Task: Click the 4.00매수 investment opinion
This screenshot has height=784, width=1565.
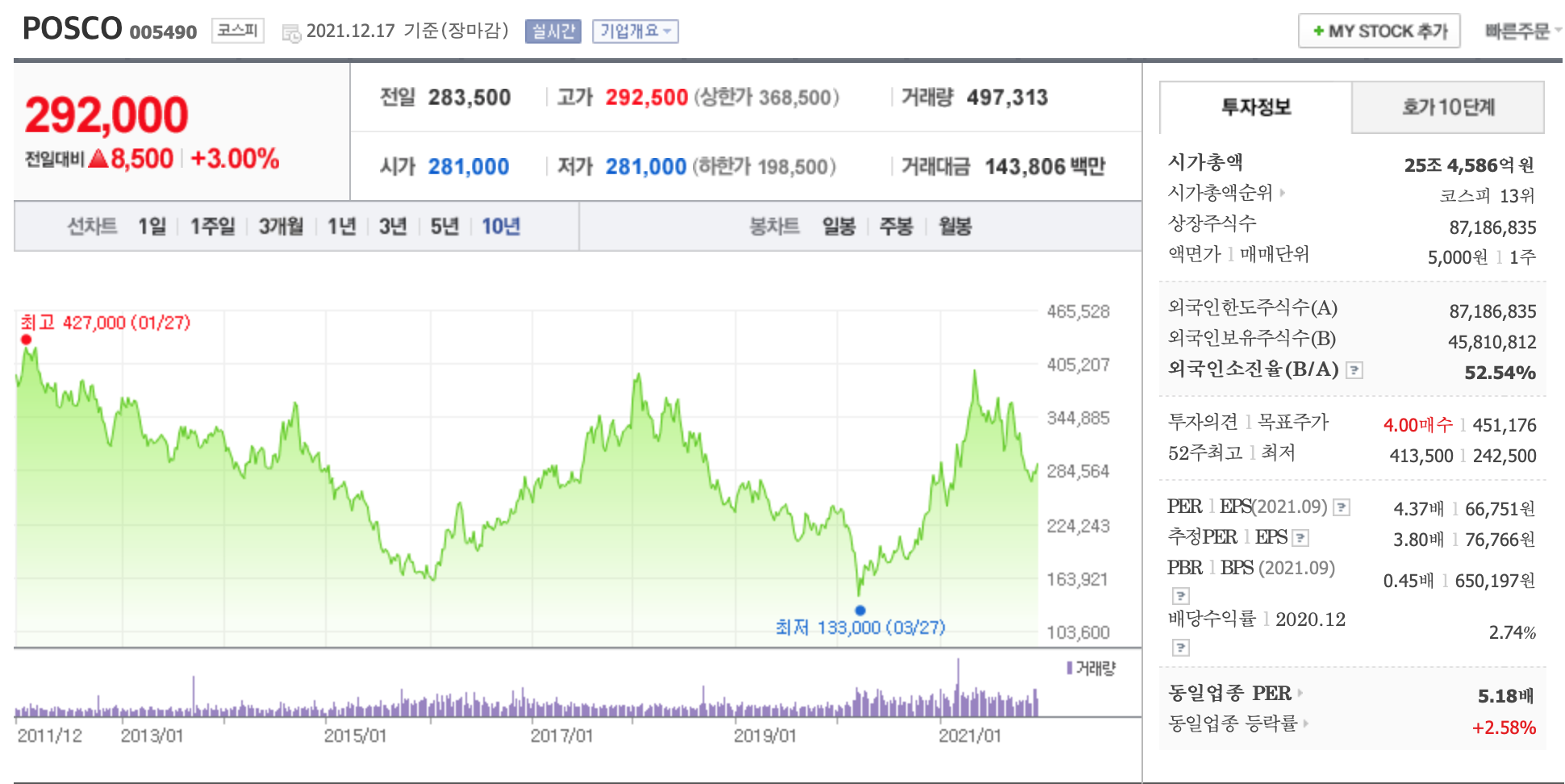Action: pos(1418,425)
